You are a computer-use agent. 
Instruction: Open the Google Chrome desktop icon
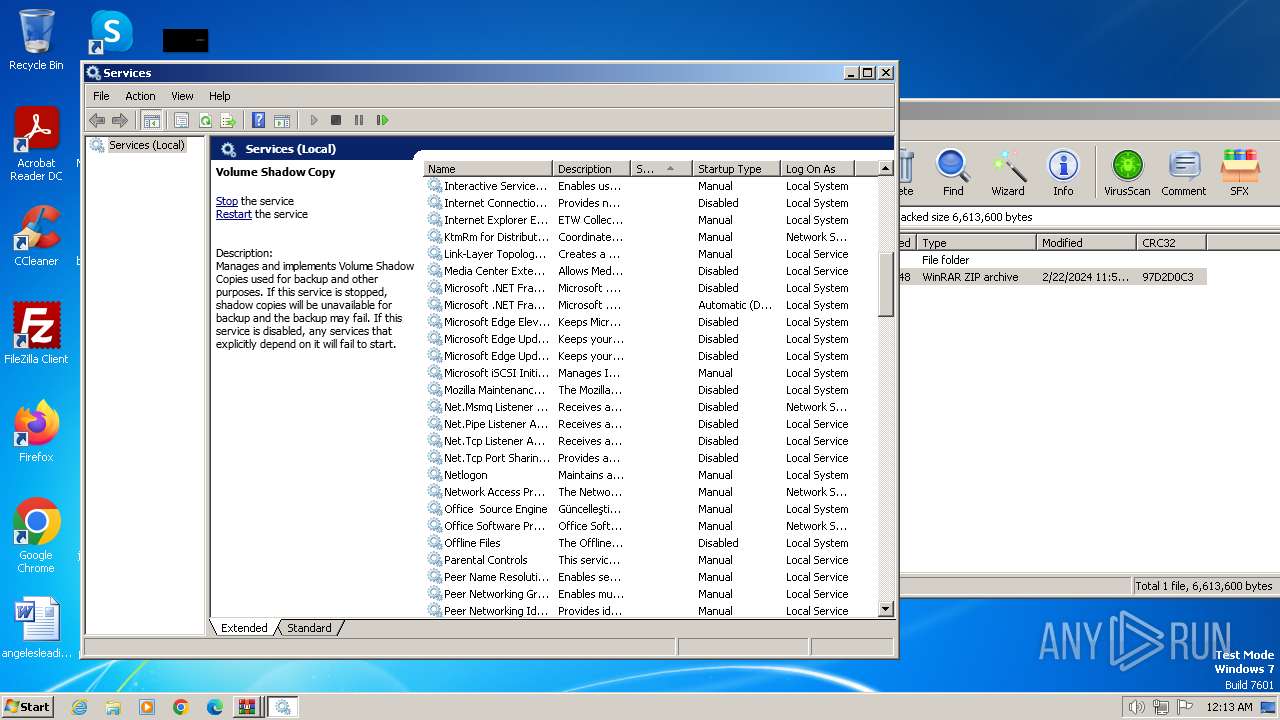(x=36, y=535)
